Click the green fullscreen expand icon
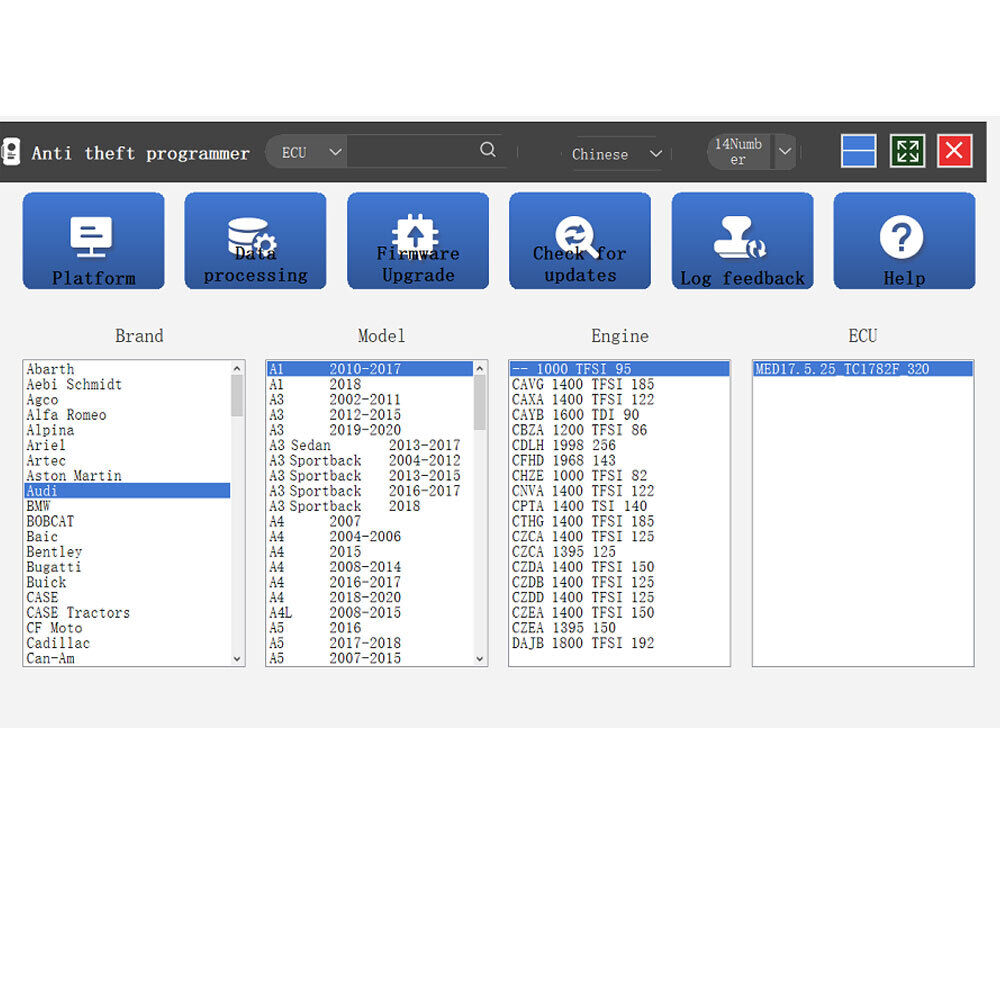This screenshot has height=1000, width=1000. click(x=907, y=151)
